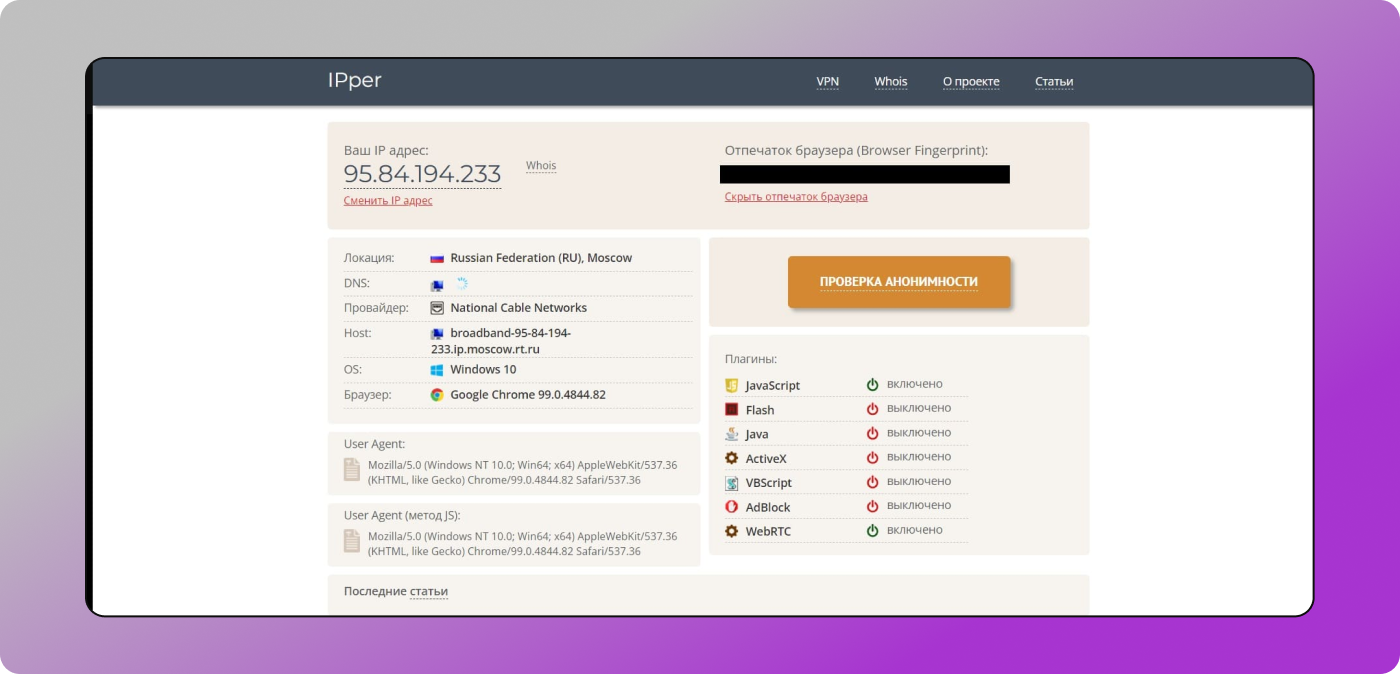Click the IPper site logo
The height and width of the screenshot is (674, 1400).
click(x=354, y=81)
